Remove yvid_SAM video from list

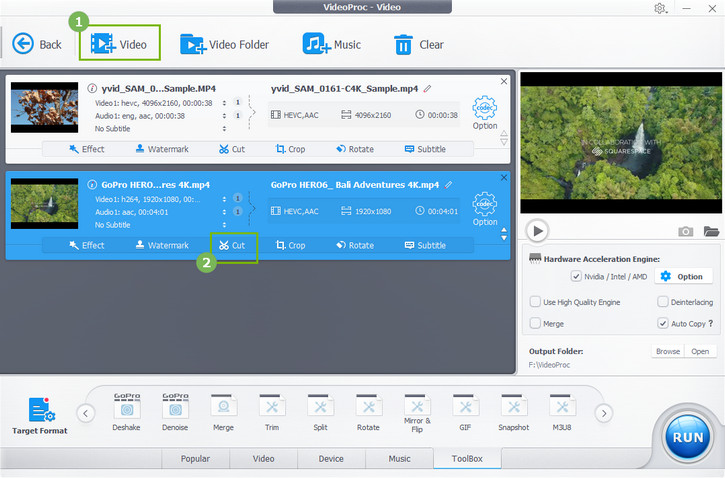tap(504, 81)
